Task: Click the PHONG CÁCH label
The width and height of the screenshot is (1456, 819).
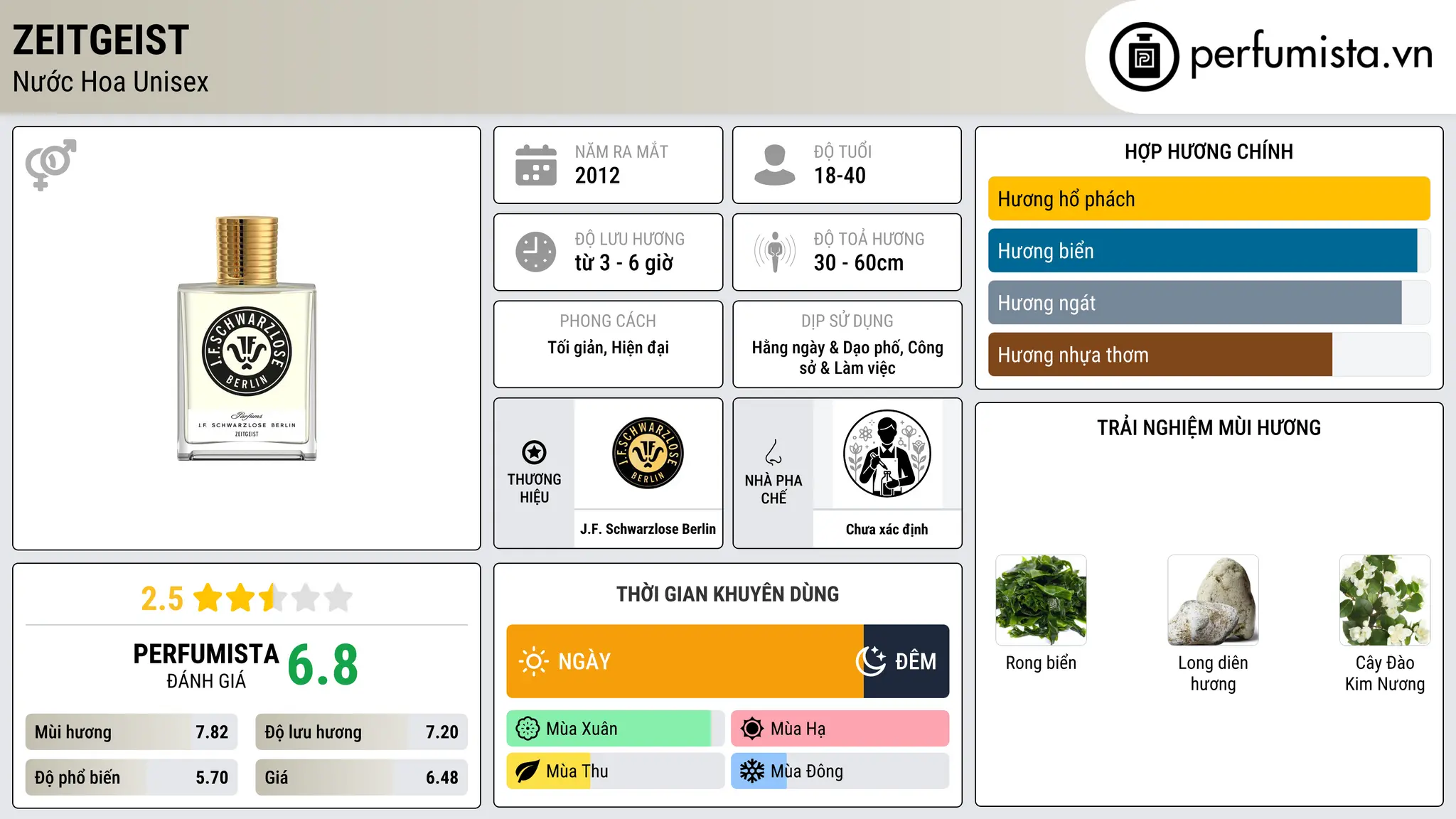Action: click(608, 321)
